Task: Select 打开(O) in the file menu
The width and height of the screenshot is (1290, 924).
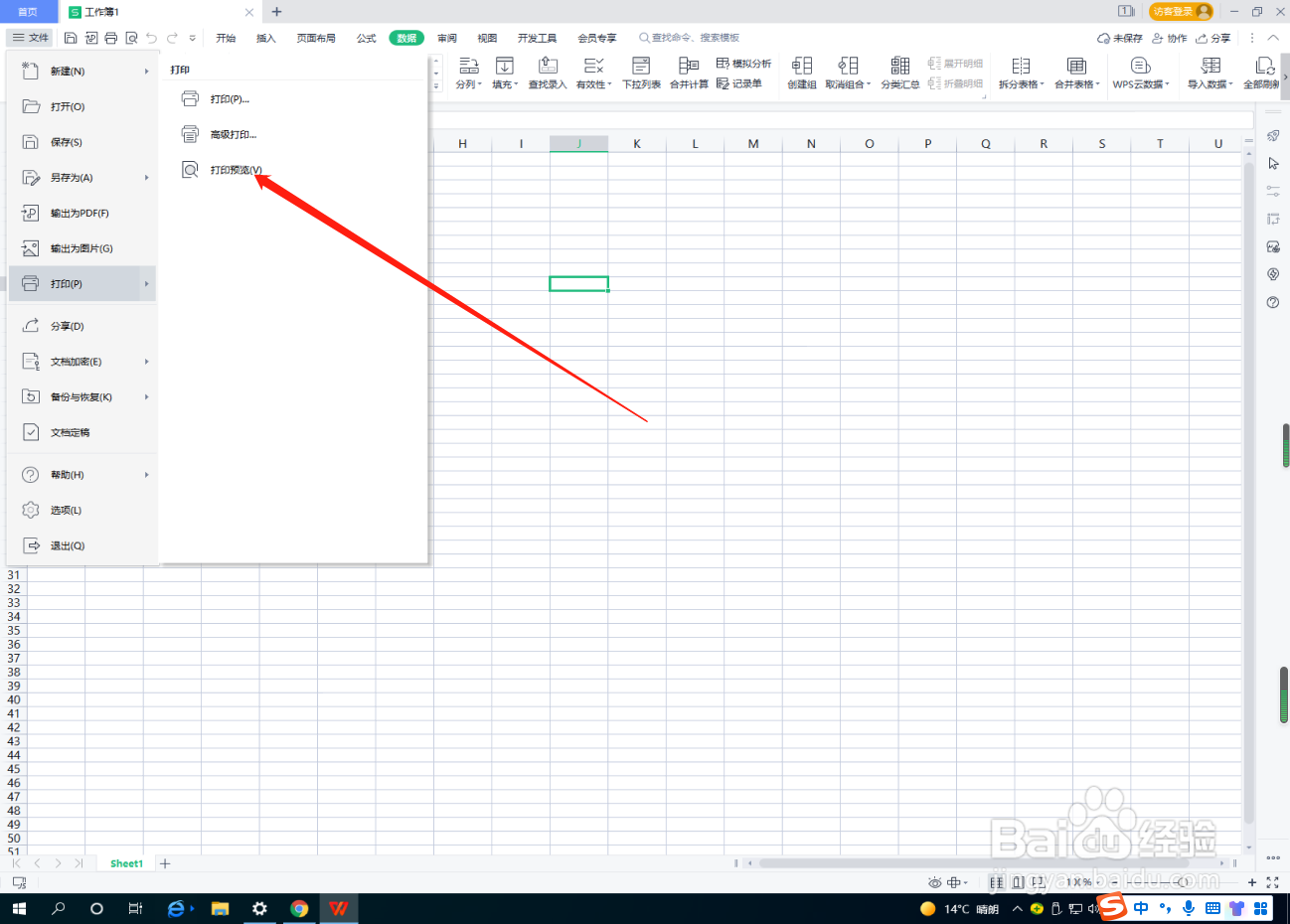Action: pos(82,106)
